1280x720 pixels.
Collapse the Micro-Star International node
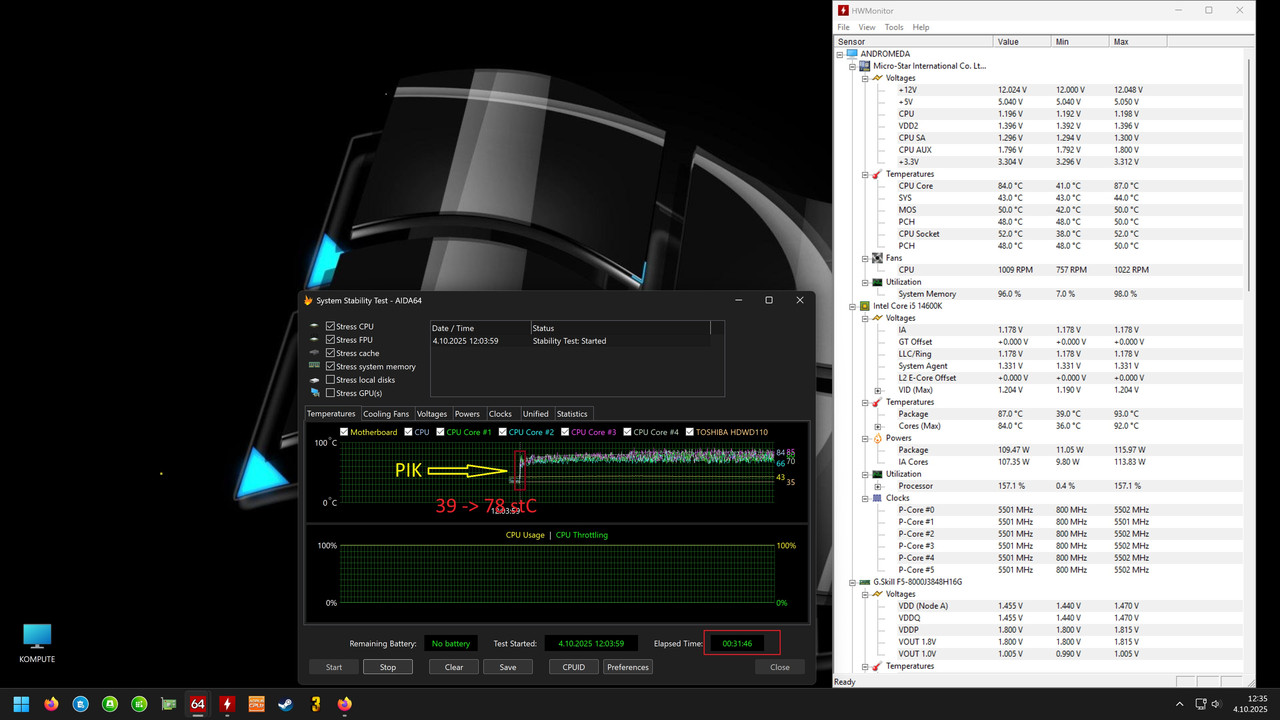[x=853, y=66]
